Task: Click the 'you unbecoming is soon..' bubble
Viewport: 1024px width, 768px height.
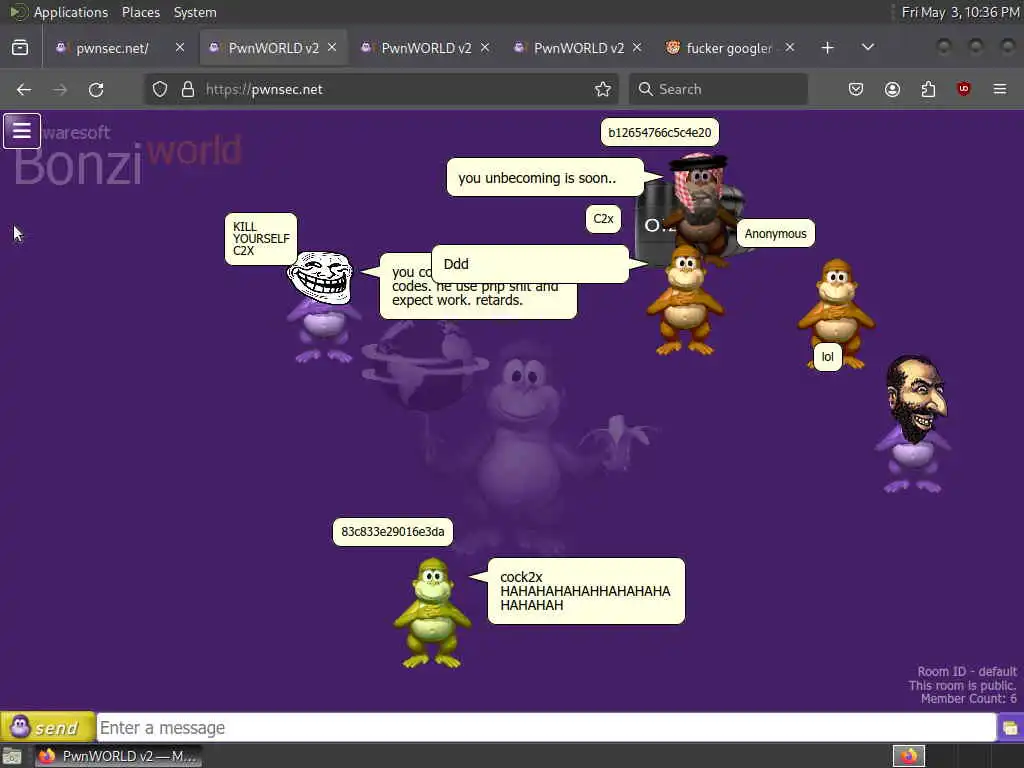Action: 545,177
